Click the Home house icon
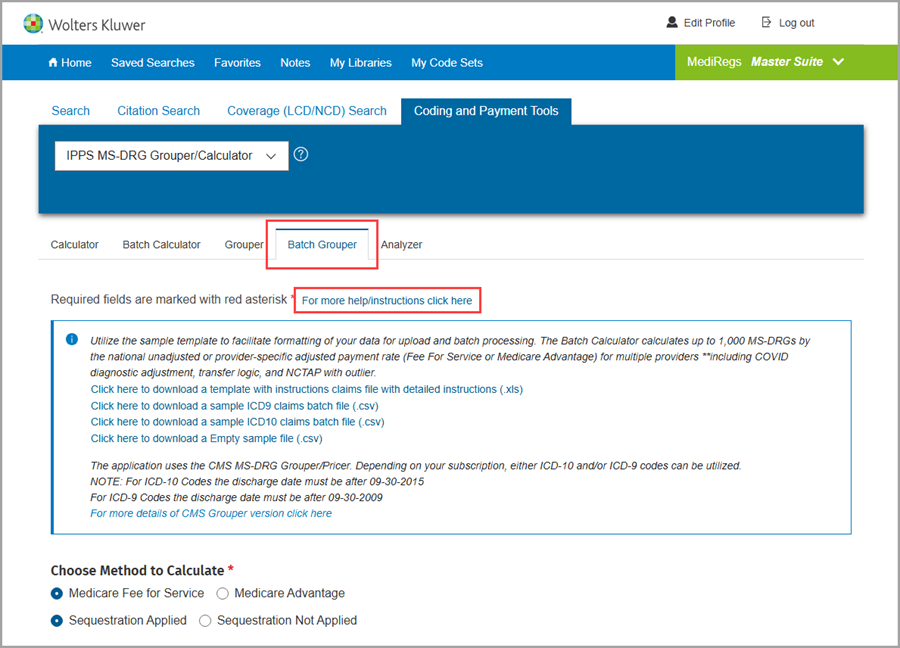Screen dimensions: 900x648 (x=53, y=62)
